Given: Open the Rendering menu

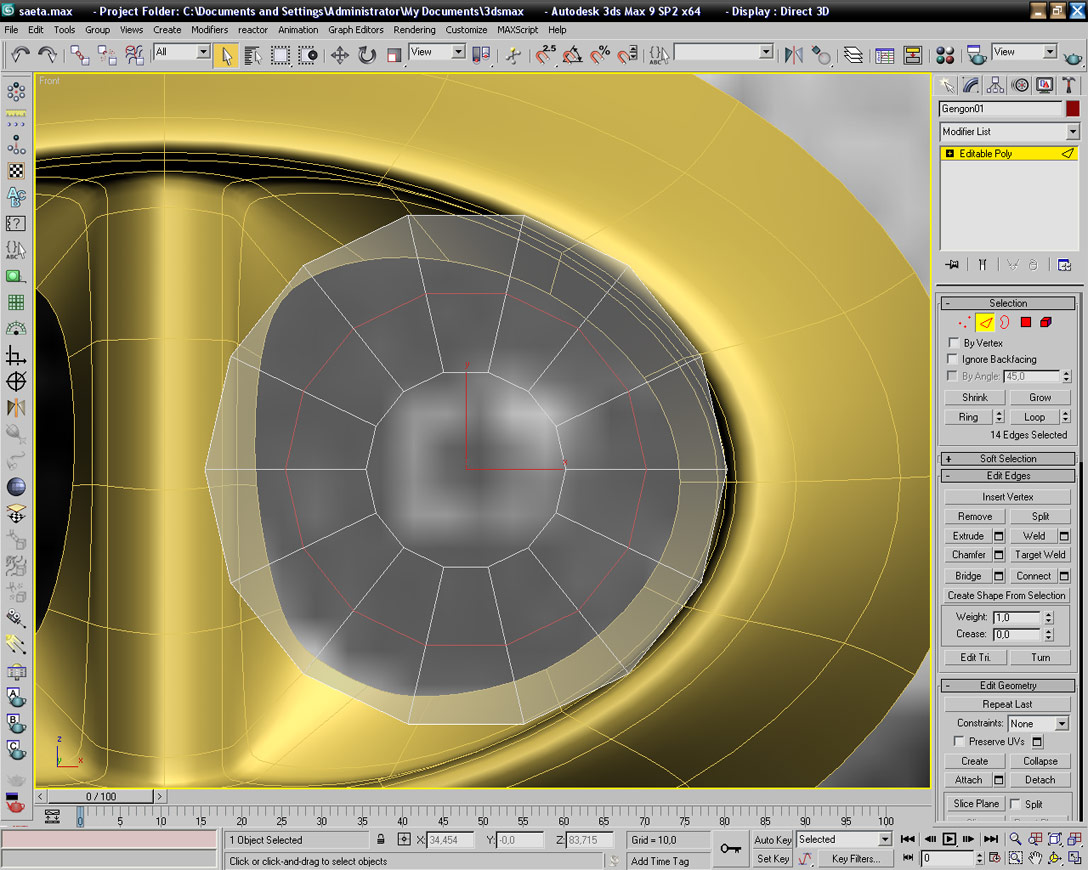Looking at the screenshot, I should [x=414, y=30].
